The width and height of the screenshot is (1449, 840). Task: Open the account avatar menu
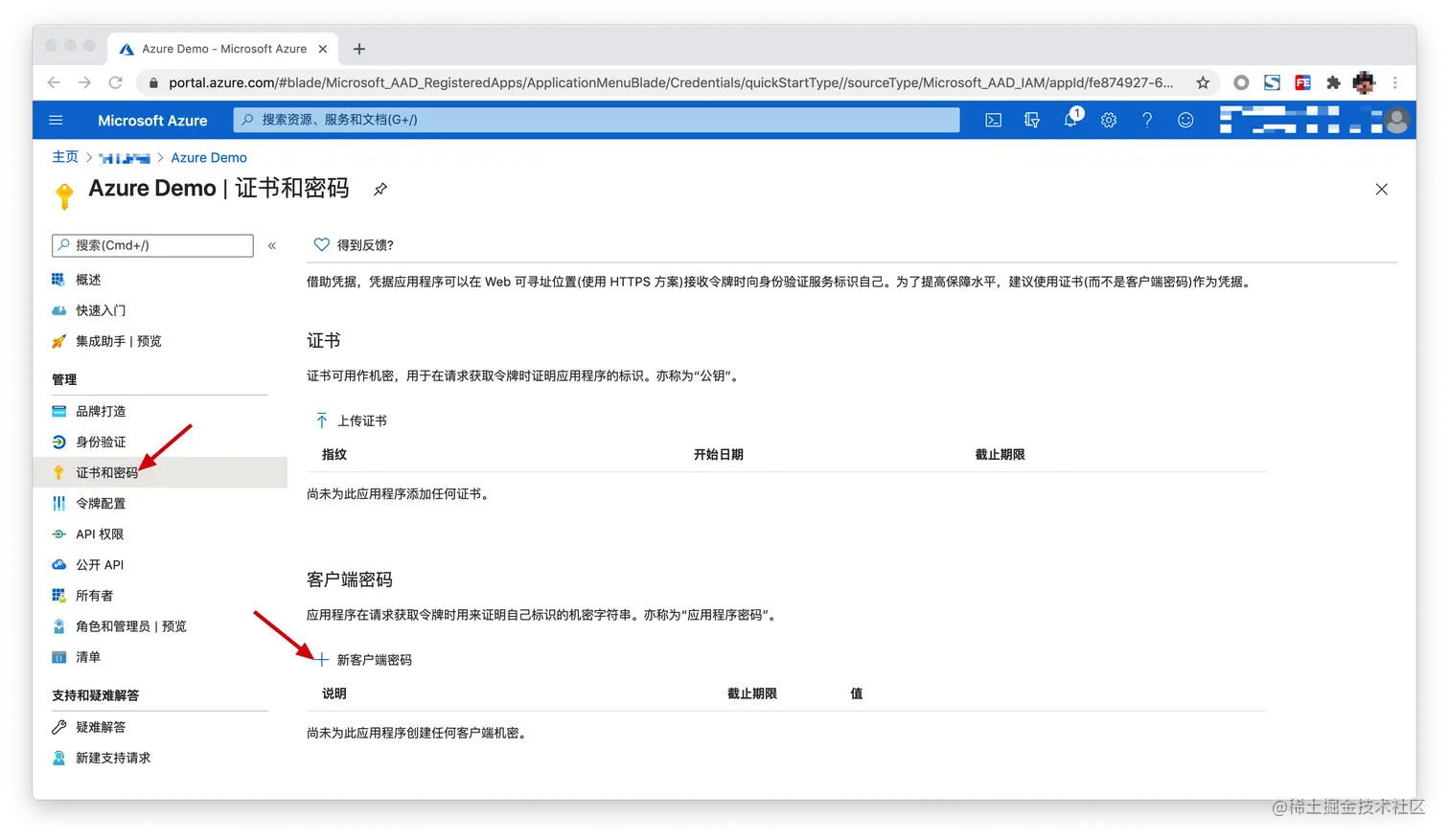click(1397, 120)
